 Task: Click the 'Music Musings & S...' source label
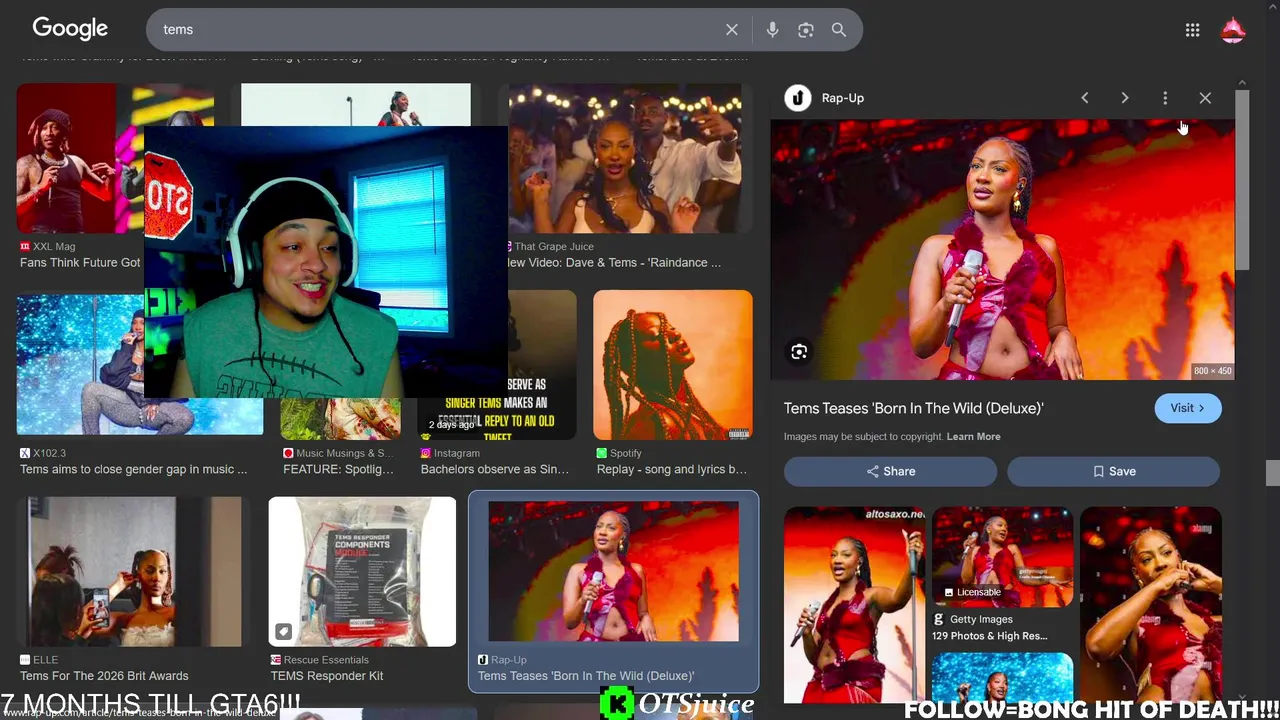pos(344,453)
